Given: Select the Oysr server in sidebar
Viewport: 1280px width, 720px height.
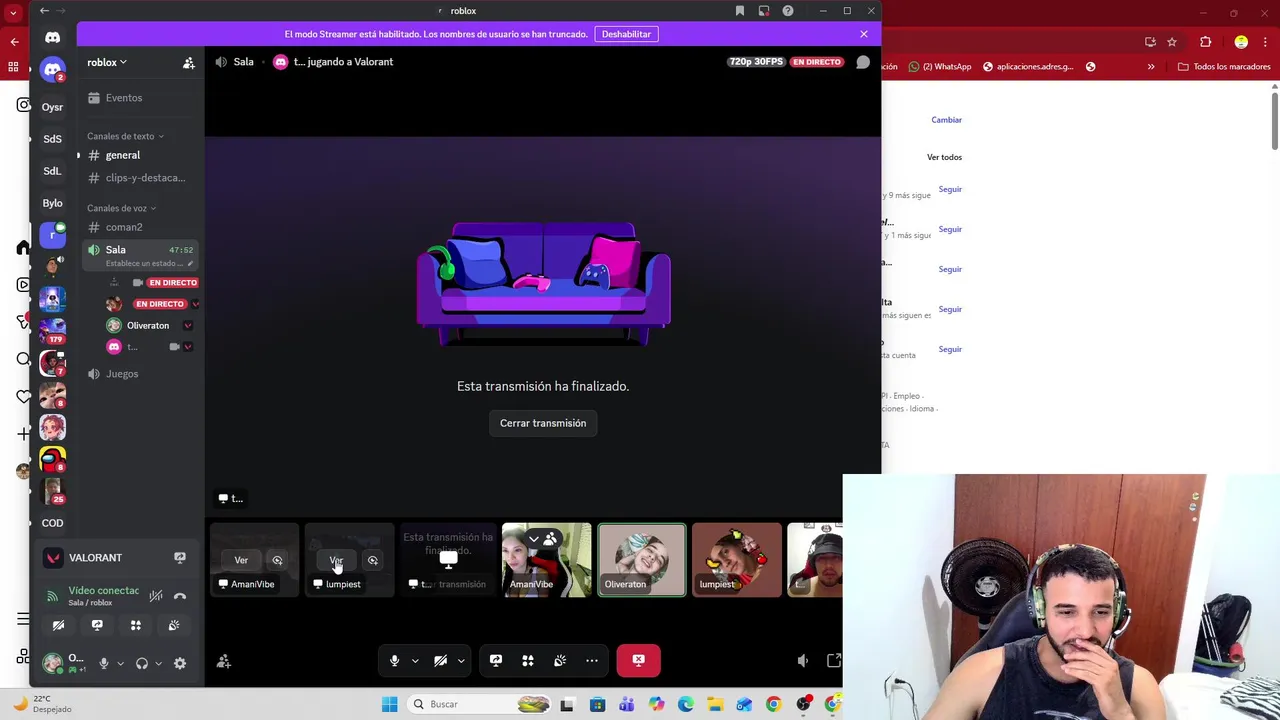Looking at the screenshot, I should (x=52, y=107).
